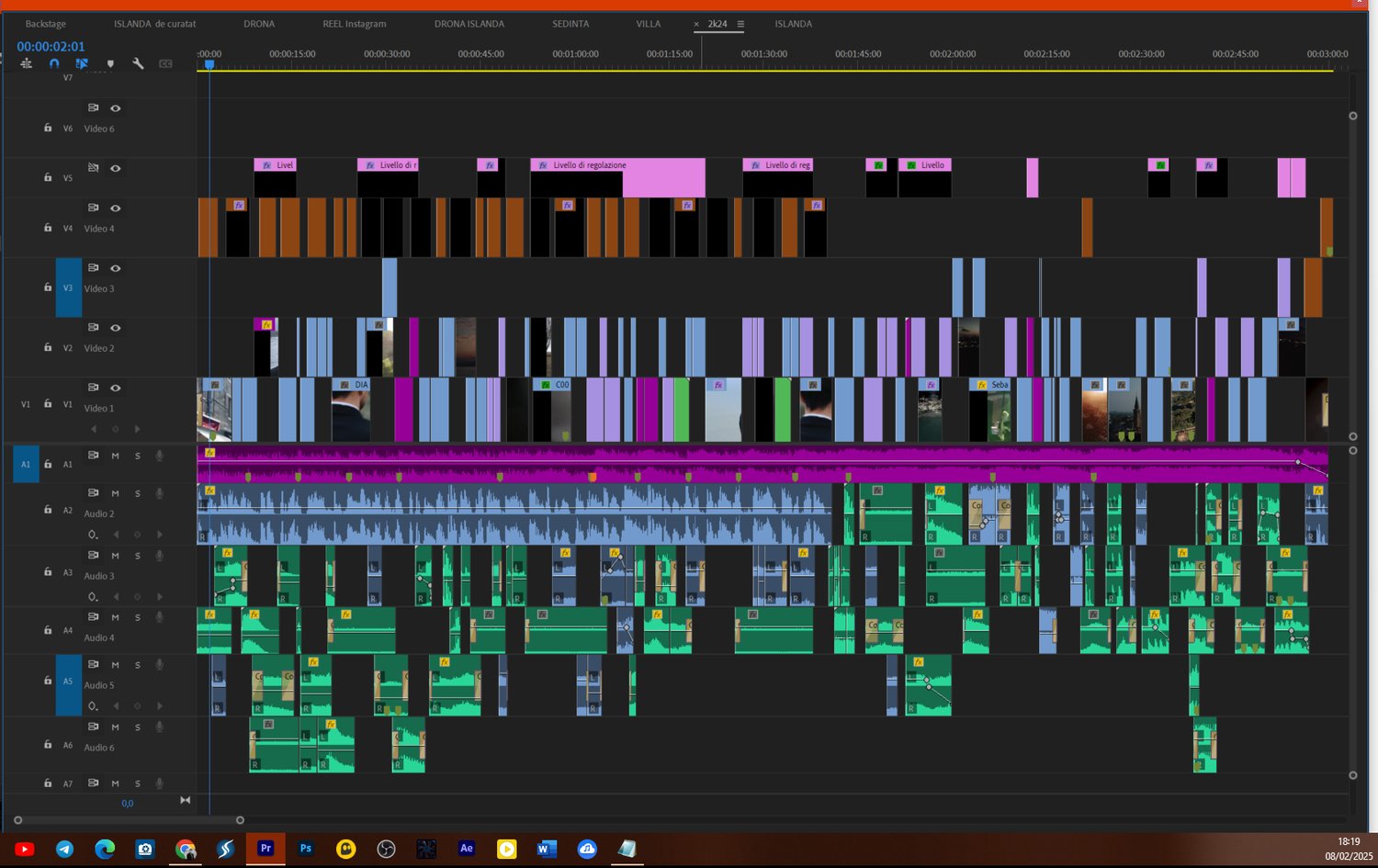Click the A1 source patching indicator

point(26,464)
